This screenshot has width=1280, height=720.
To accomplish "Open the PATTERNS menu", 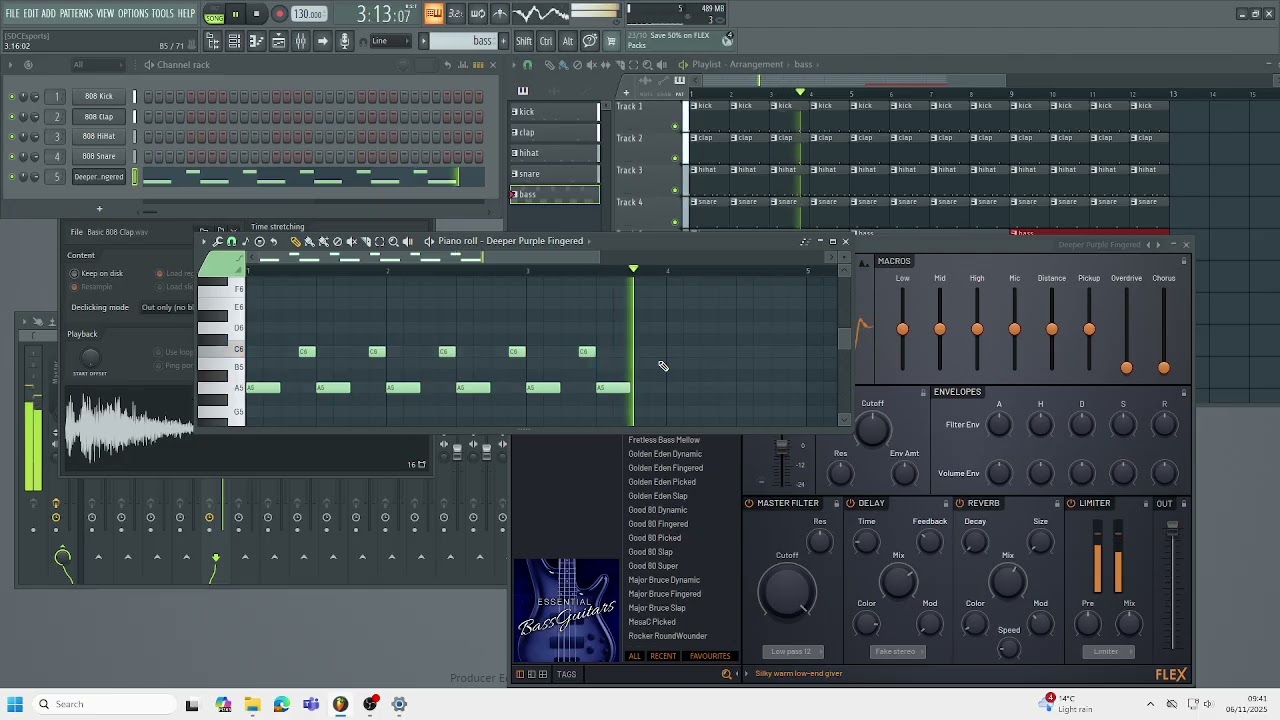I will click(76, 14).
